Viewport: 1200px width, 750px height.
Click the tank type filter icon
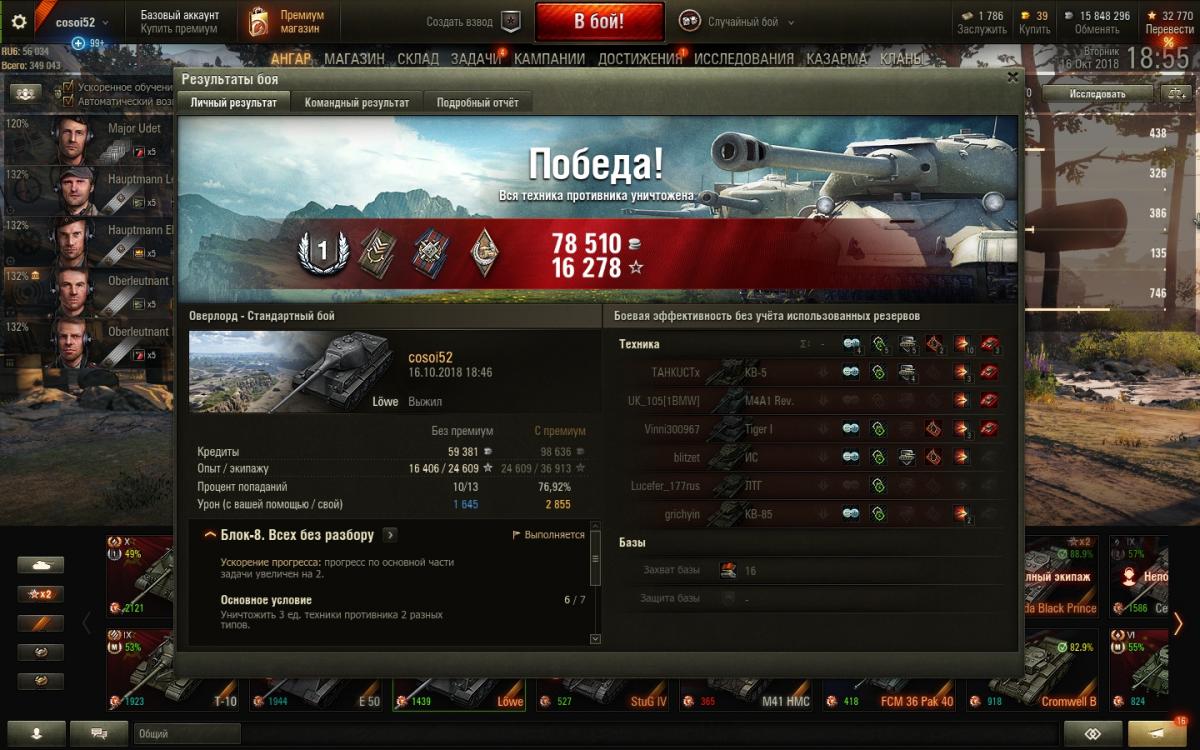[x=41, y=565]
